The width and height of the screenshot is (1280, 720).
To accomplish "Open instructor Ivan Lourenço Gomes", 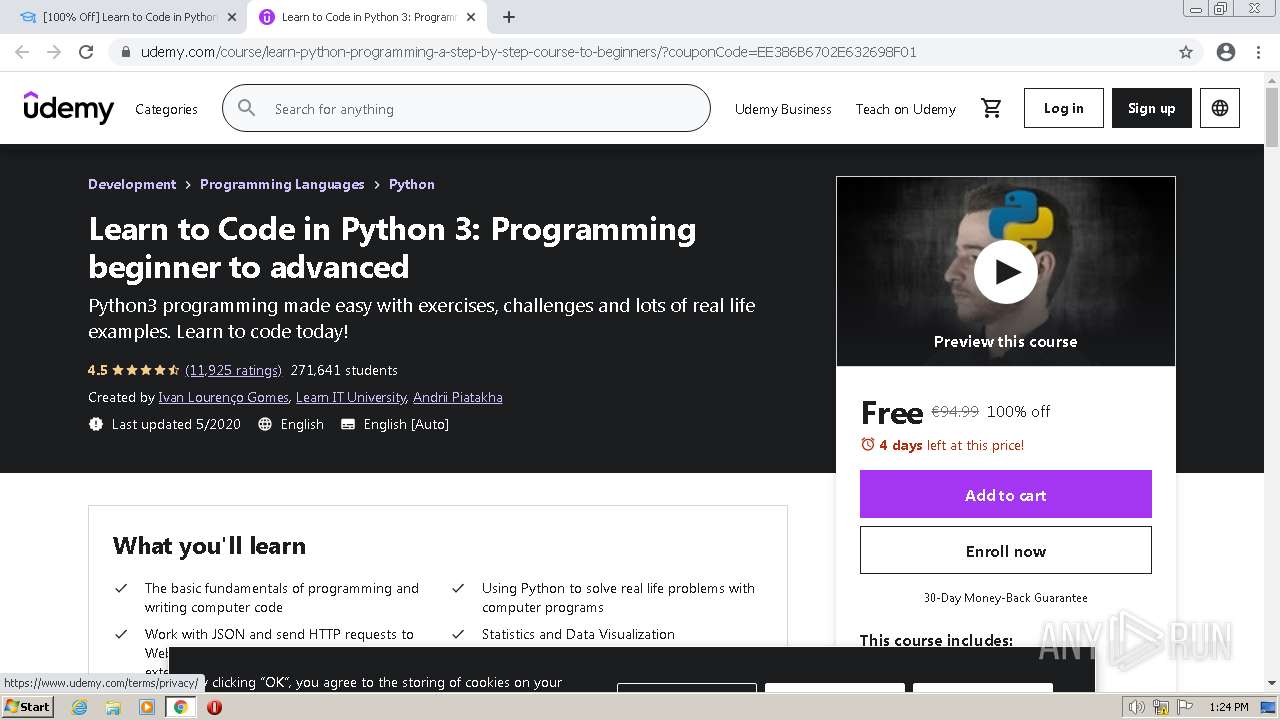I will [223, 397].
